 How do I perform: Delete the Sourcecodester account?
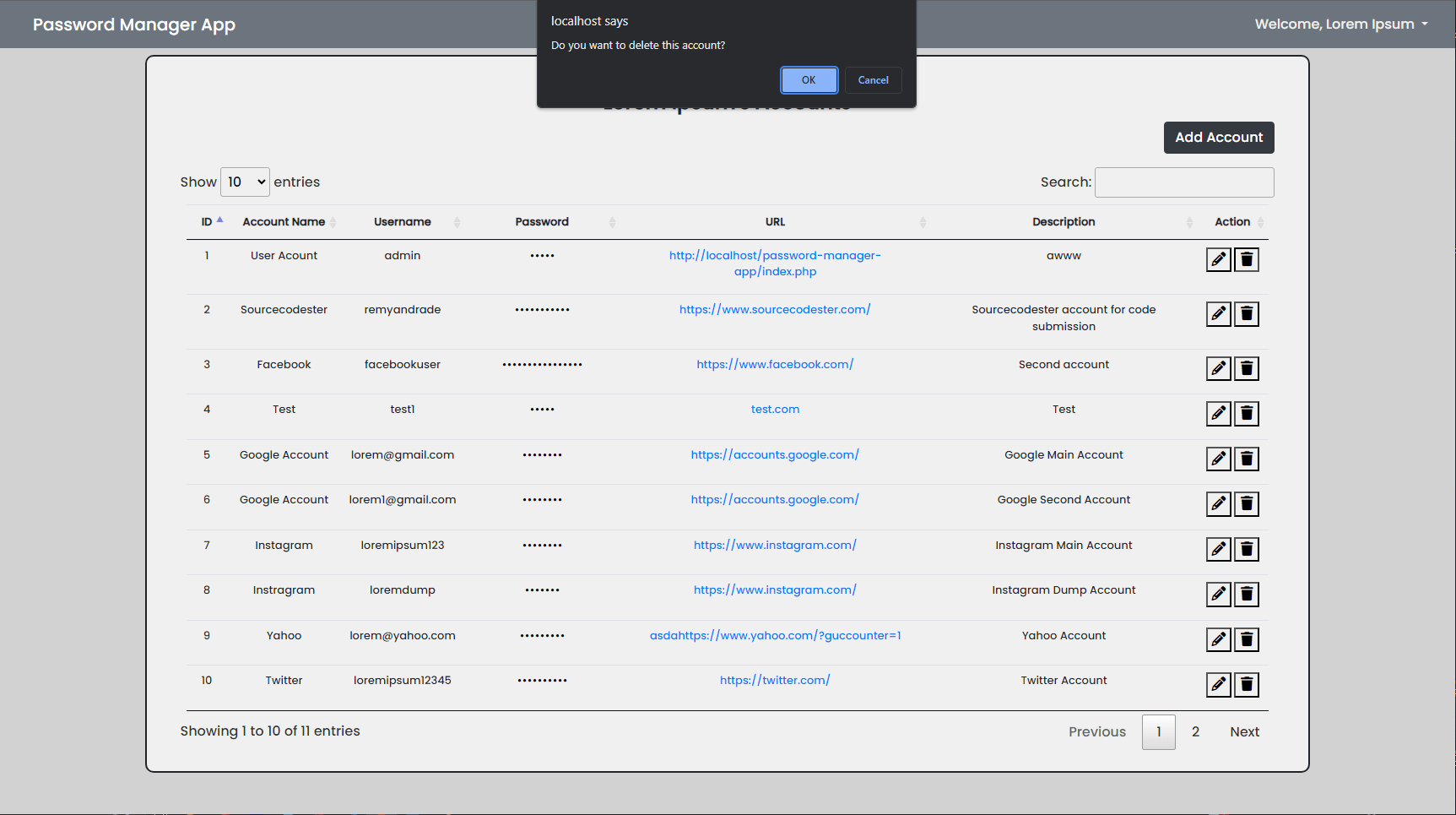tap(1247, 314)
